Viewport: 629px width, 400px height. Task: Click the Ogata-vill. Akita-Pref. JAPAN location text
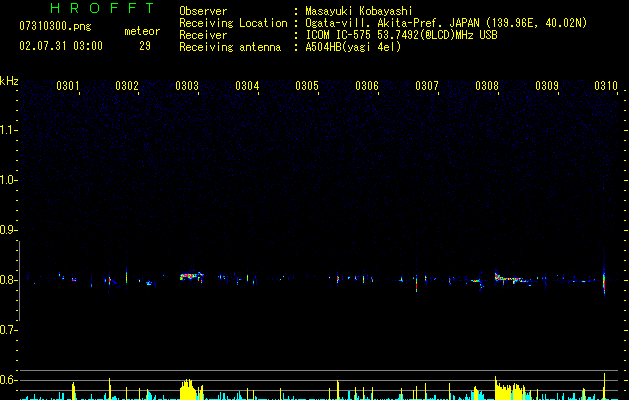[x=446, y=23]
